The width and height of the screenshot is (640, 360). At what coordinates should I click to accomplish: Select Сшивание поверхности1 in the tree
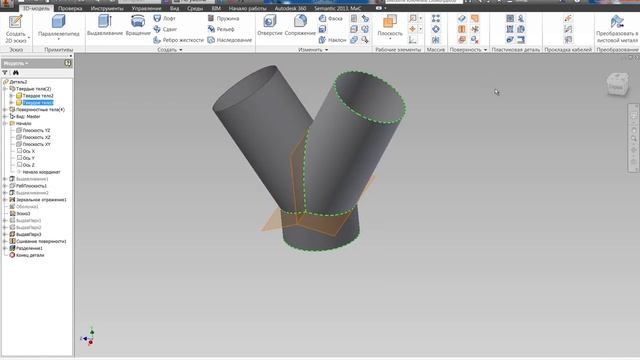tap(41, 241)
